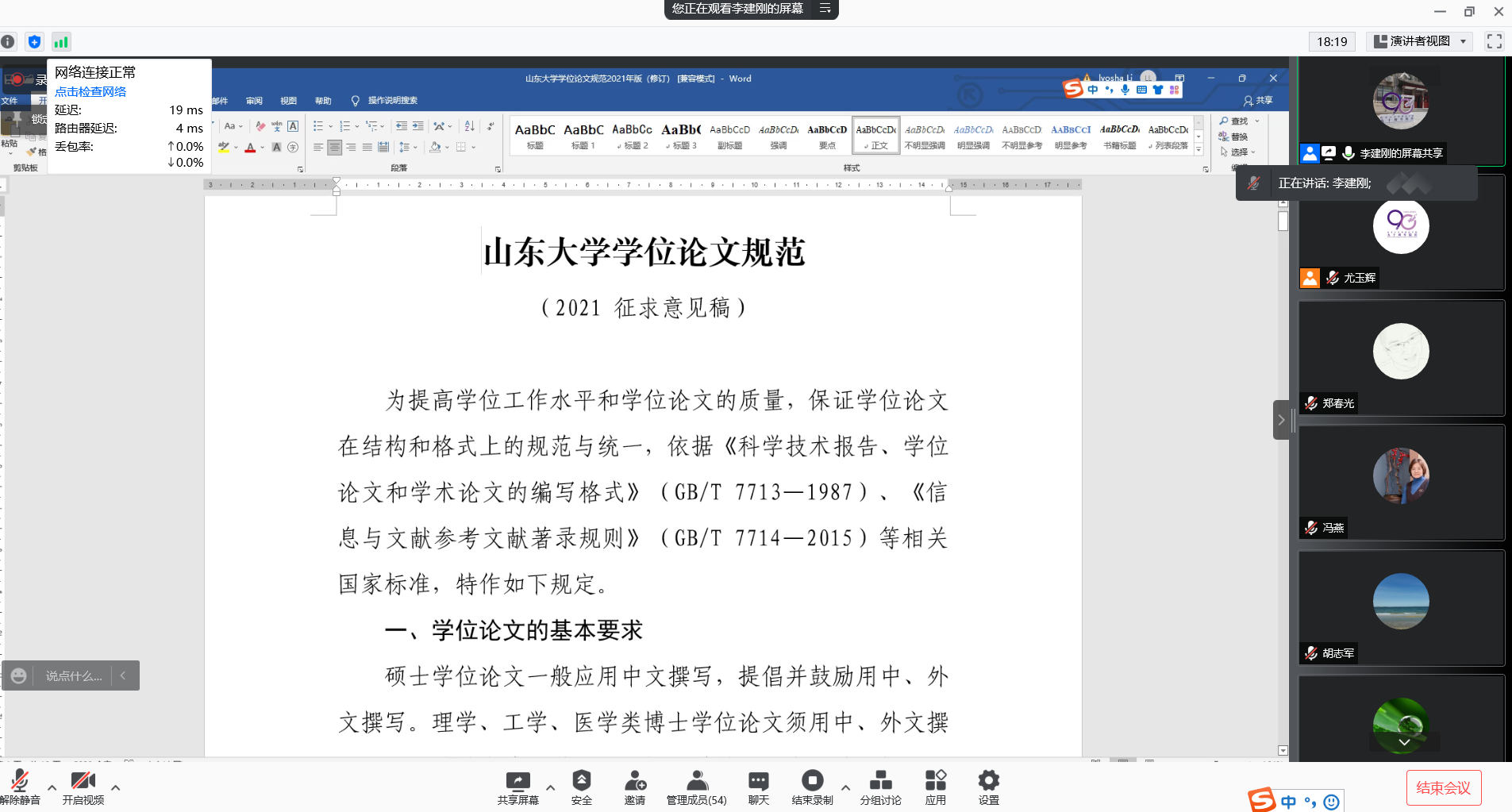Click the green network signal icon
The image size is (1512, 812).
tap(61, 42)
